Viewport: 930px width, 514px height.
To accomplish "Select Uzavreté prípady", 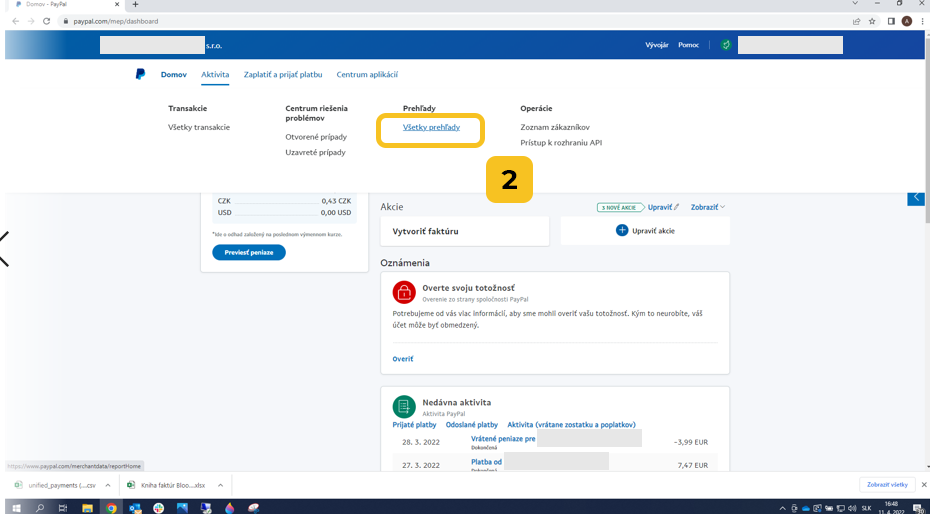I will [315, 152].
